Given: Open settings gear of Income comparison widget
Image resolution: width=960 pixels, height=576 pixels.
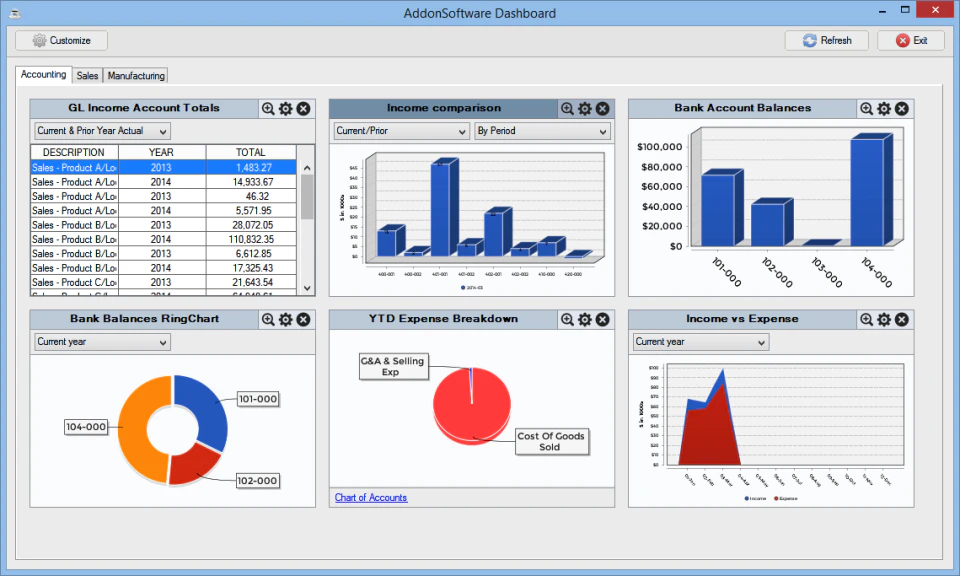Looking at the screenshot, I should point(585,108).
